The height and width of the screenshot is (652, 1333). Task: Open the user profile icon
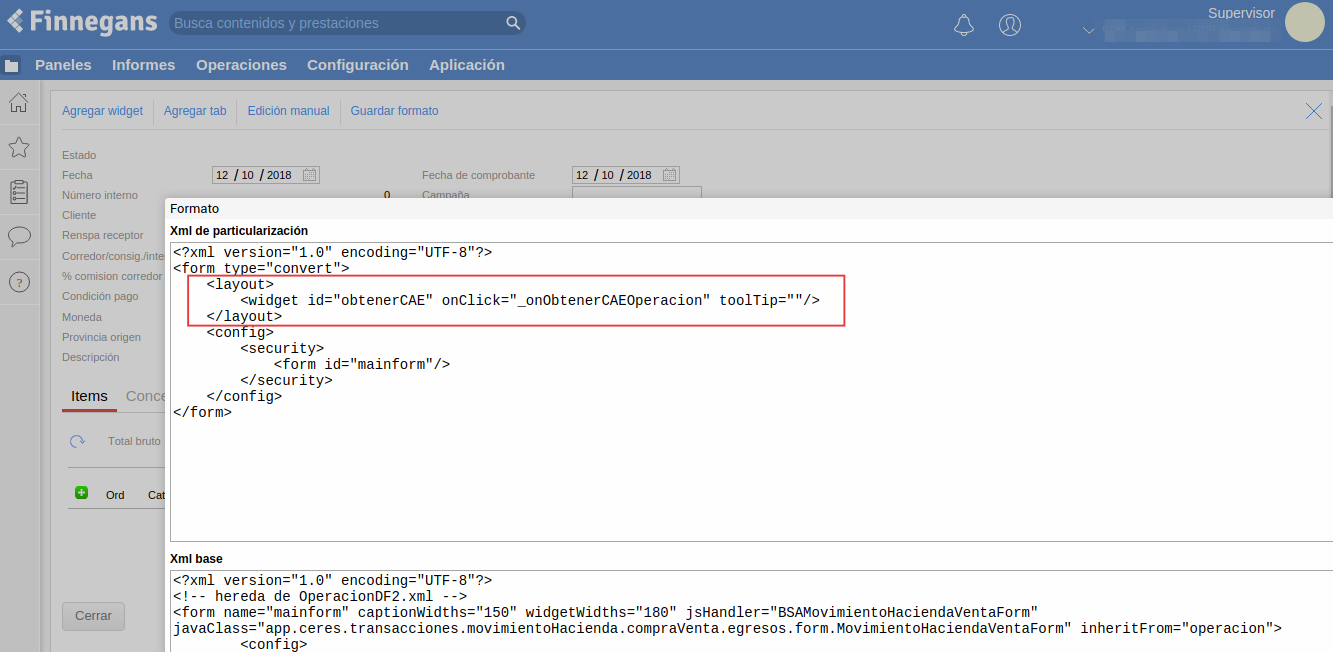1010,25
